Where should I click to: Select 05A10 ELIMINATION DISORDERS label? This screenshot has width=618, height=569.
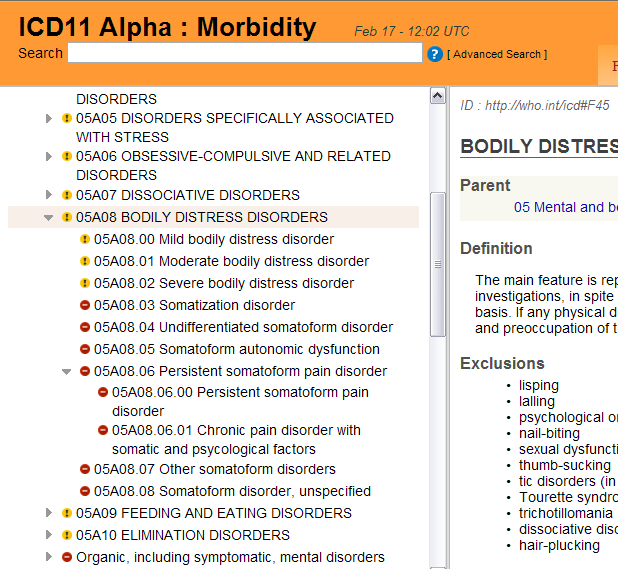point(183,535)
